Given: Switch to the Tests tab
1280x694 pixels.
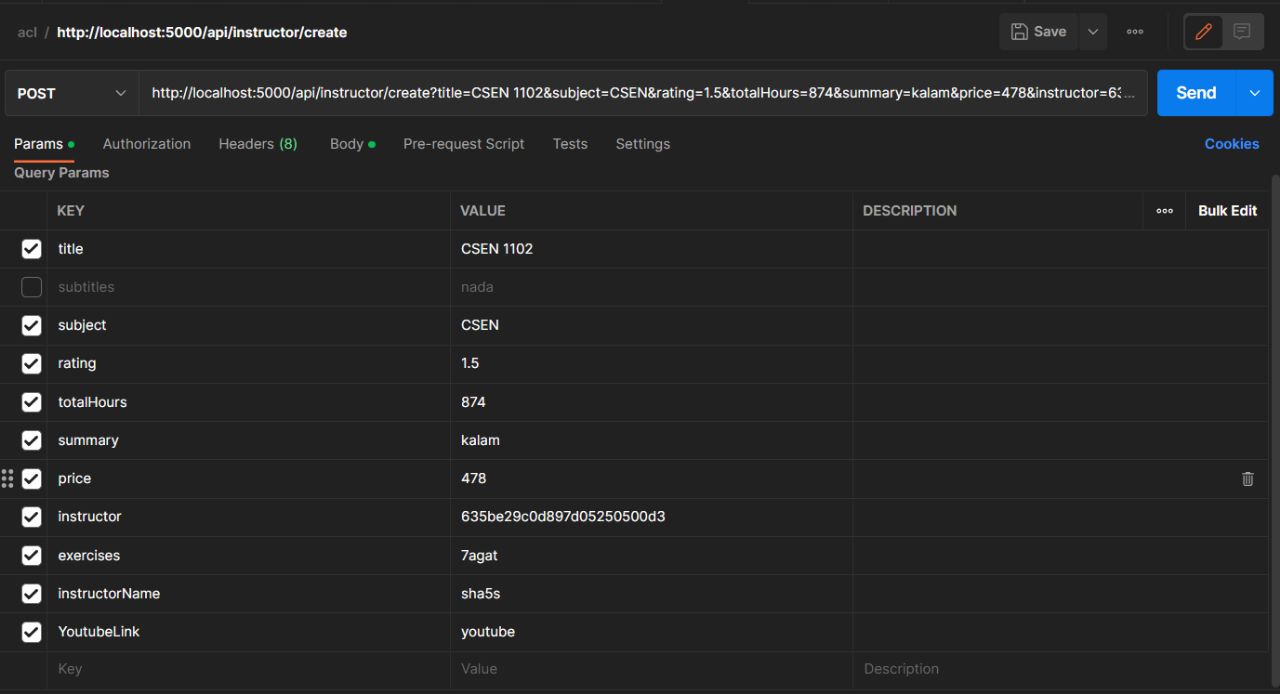Looking at the screenshot, I should 569,144.
